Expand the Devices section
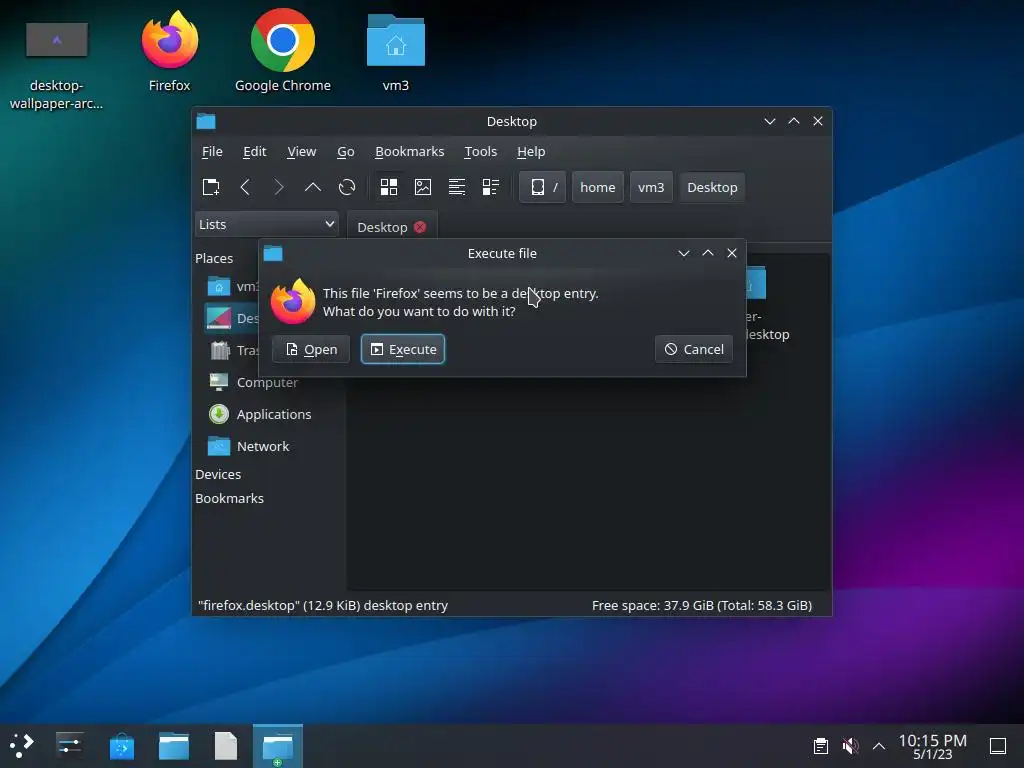This screenshot has width=1024, height=768. [218, 474]
